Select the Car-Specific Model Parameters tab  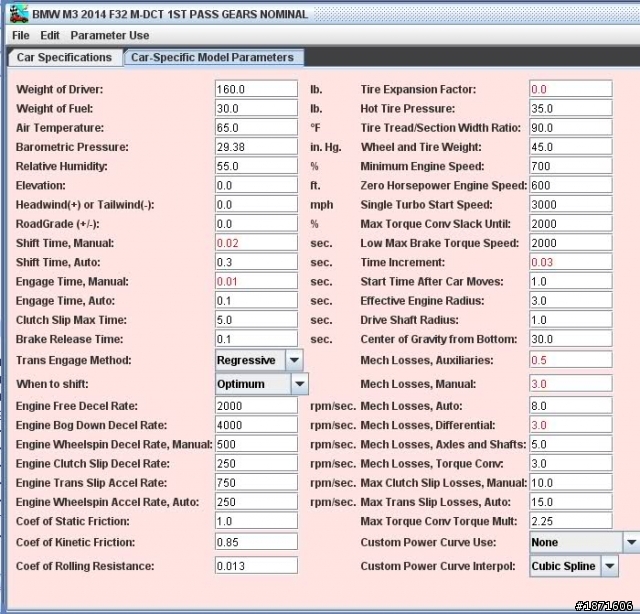tap(213, 57)
